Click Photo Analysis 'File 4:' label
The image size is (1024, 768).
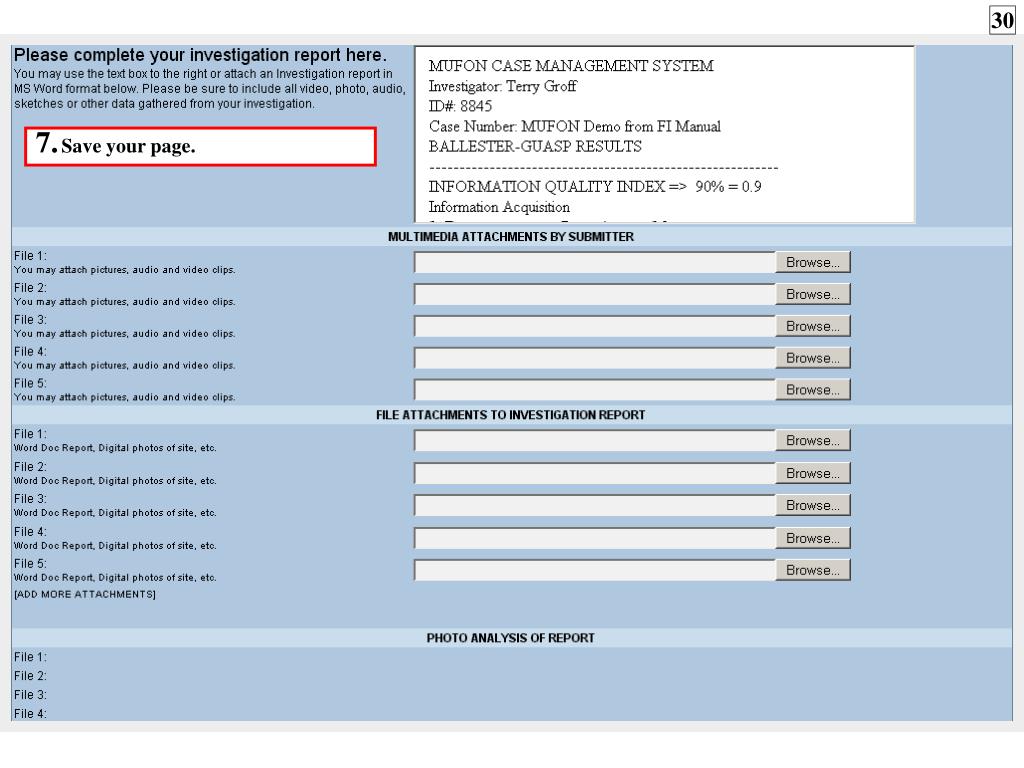pos(30,714)
